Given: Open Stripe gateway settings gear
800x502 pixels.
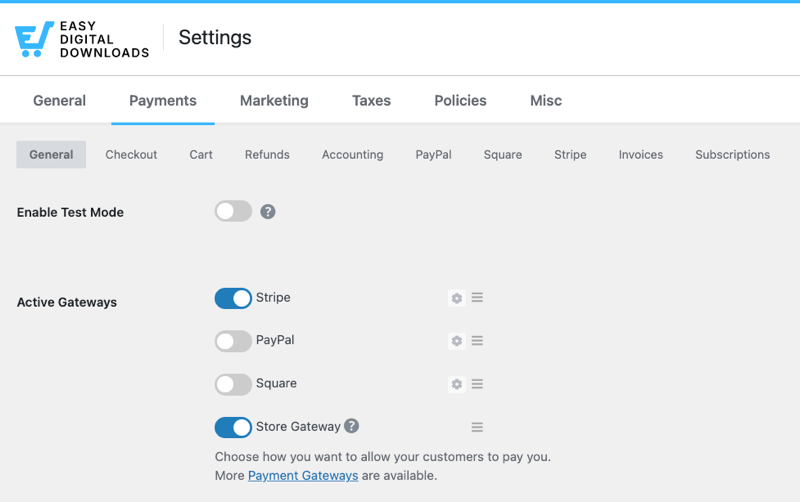Looking at the screenshot, I should (x=457, y=298).
